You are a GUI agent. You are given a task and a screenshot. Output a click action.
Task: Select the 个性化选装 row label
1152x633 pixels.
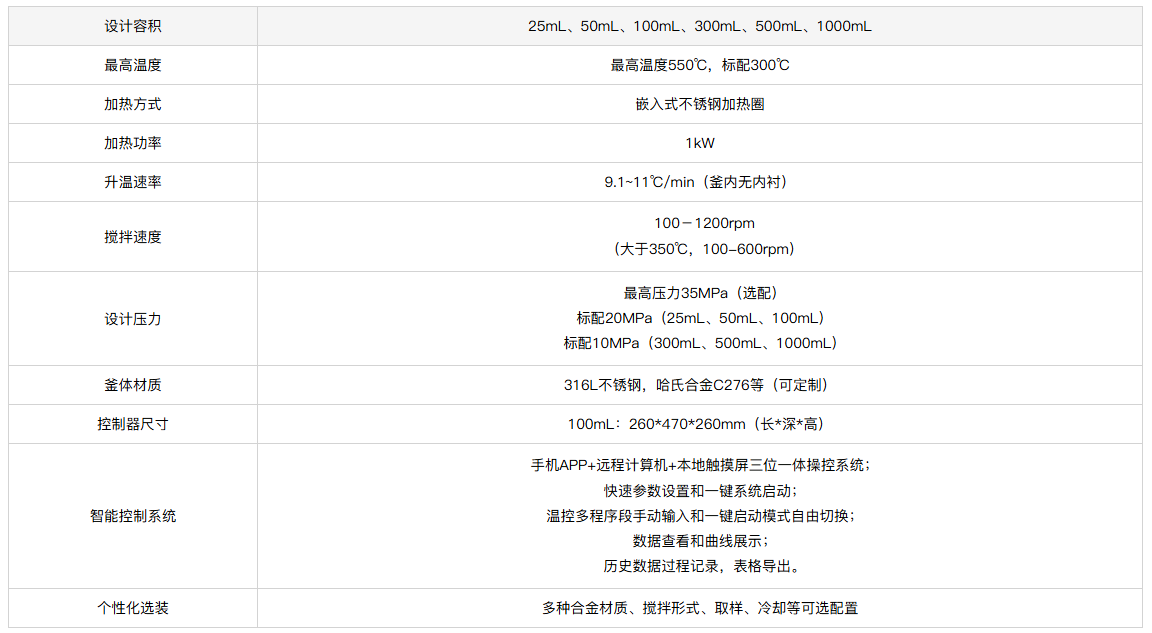click(132, 608)
